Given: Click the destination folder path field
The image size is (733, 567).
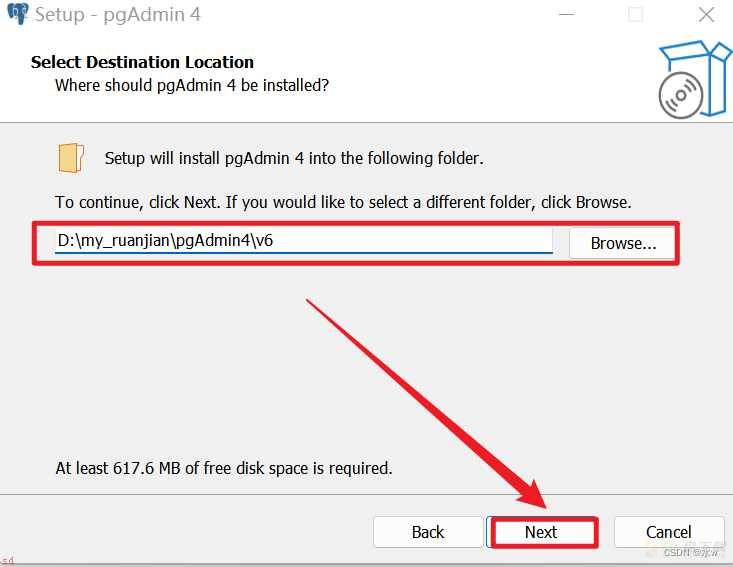Looking at the screenshot, I should click(x=303, y=241).
